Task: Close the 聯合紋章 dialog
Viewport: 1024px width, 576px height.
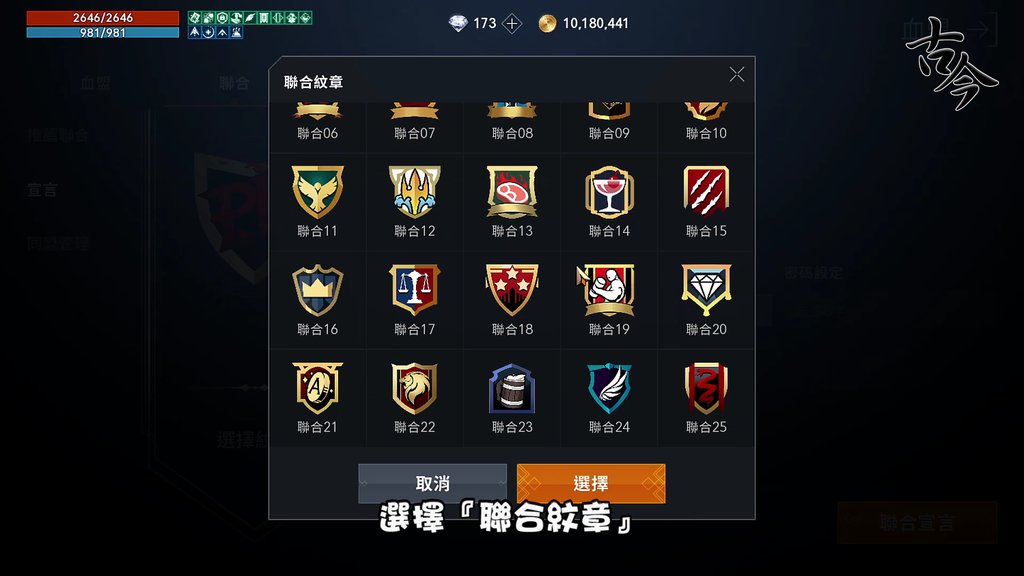Action: [737, 74]
